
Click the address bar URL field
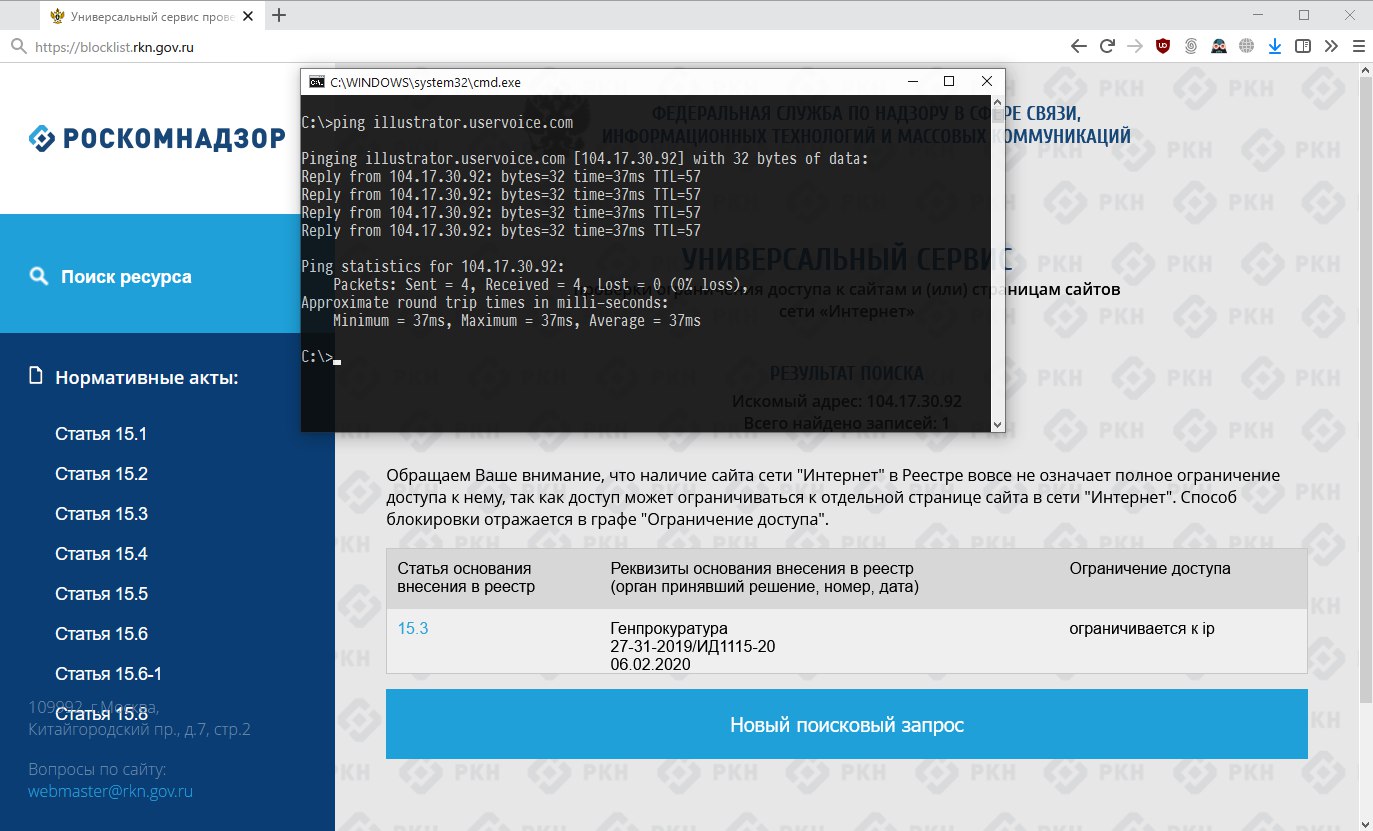point(113,46)
